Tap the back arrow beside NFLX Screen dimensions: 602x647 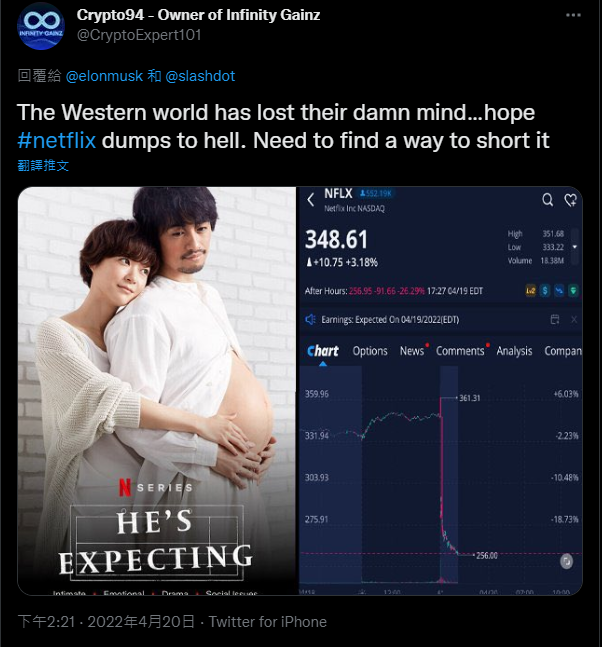pyautogui.click(x=311, y=200)
